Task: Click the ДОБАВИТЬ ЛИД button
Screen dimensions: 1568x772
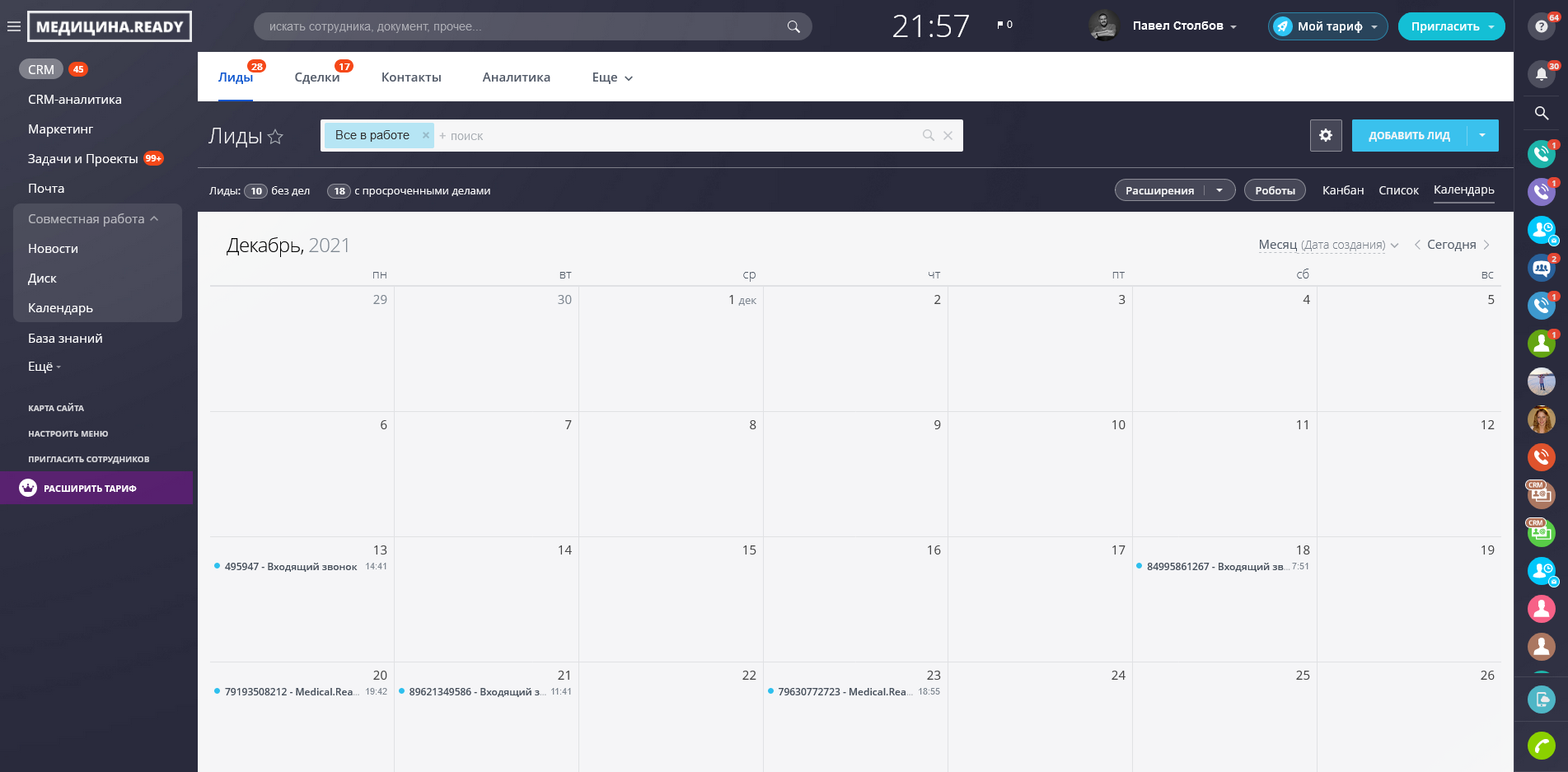Action: tap(1408, 135)
